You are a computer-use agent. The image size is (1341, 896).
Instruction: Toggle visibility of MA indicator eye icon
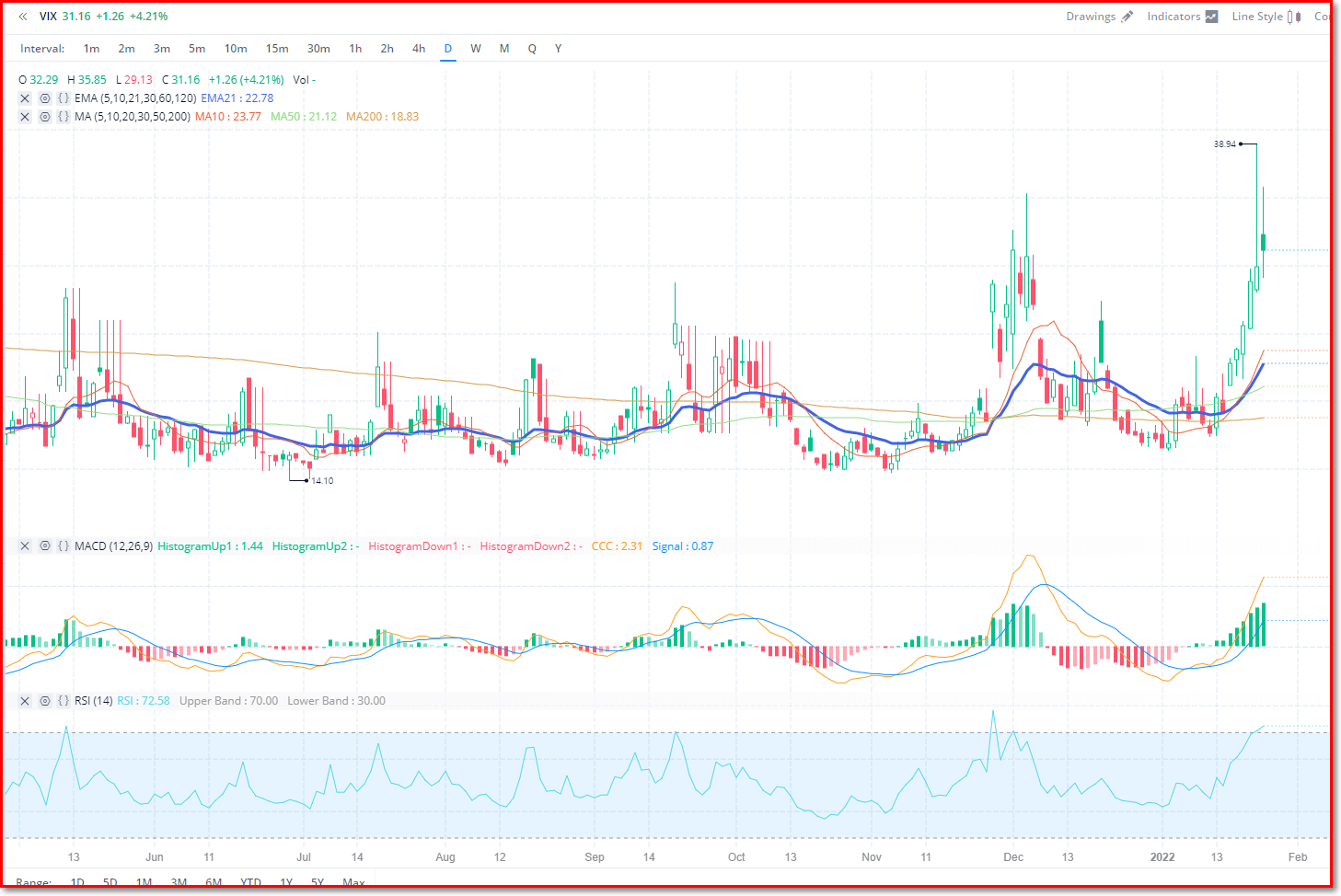coord(44,117)
